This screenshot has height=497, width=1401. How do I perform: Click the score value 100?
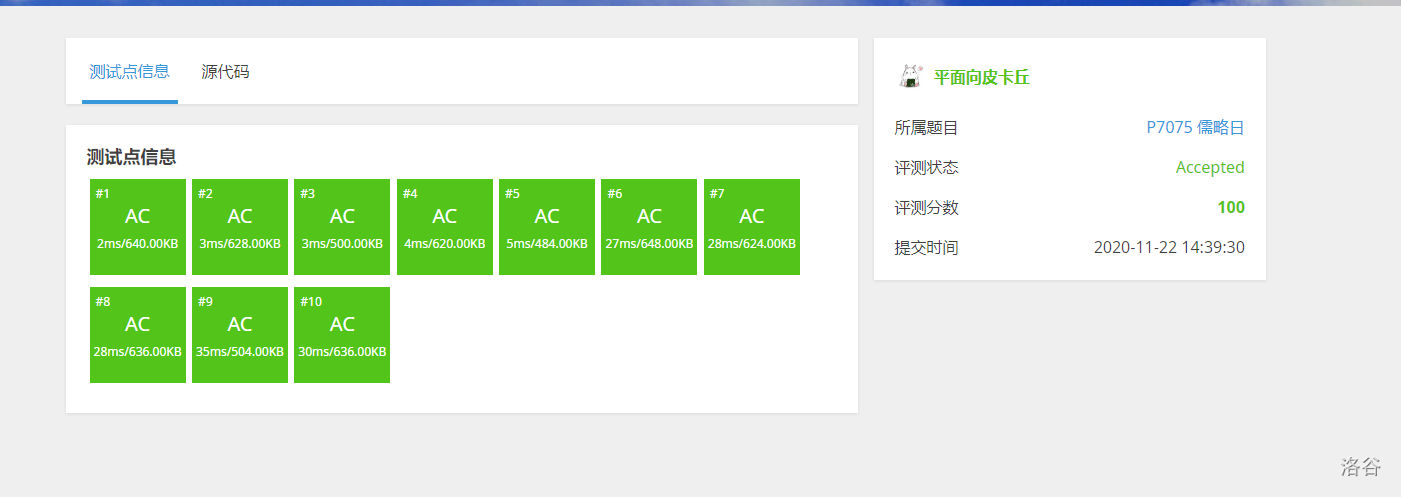[1230, 208]
